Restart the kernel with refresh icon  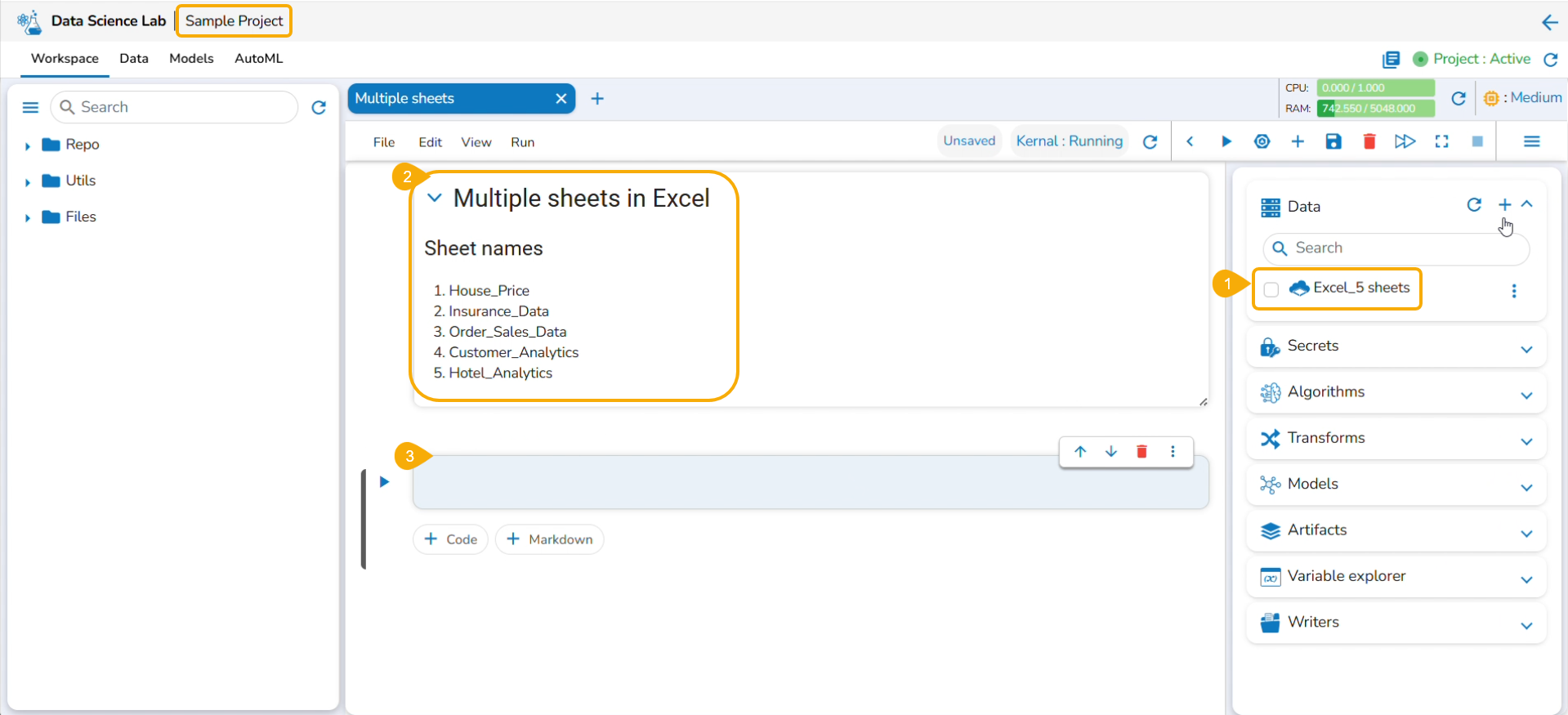1150,141
